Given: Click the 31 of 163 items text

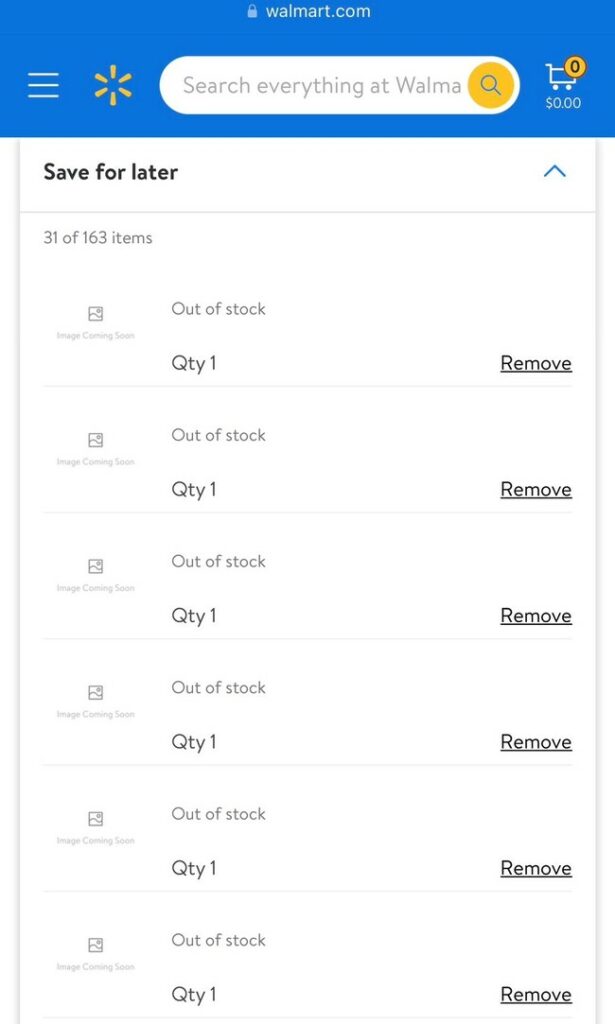Looking at the screenshot, I should click(97, 238).
